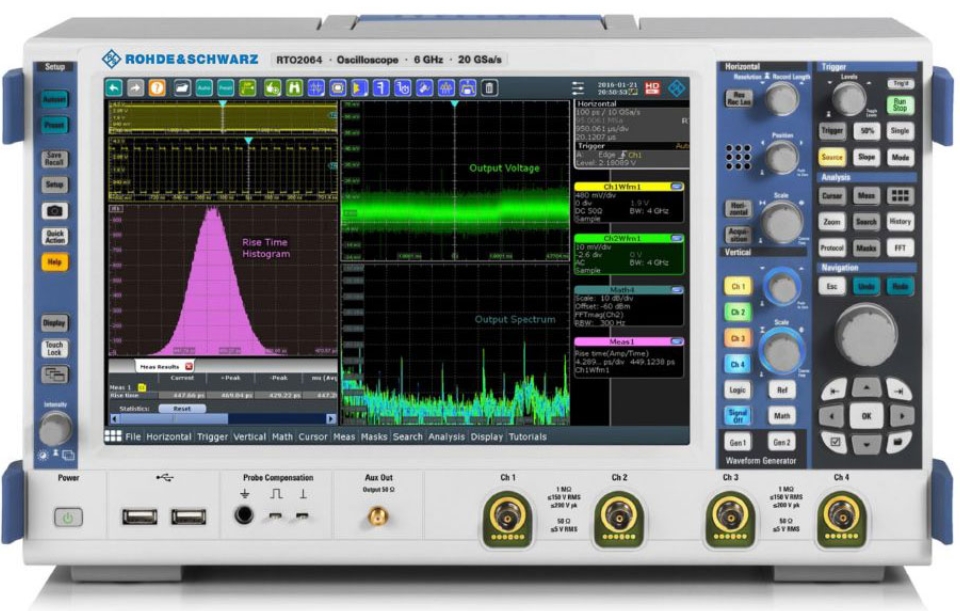Click Reset in the Statistics row
The image size is (960, 611).
click(x=182, y=409)
